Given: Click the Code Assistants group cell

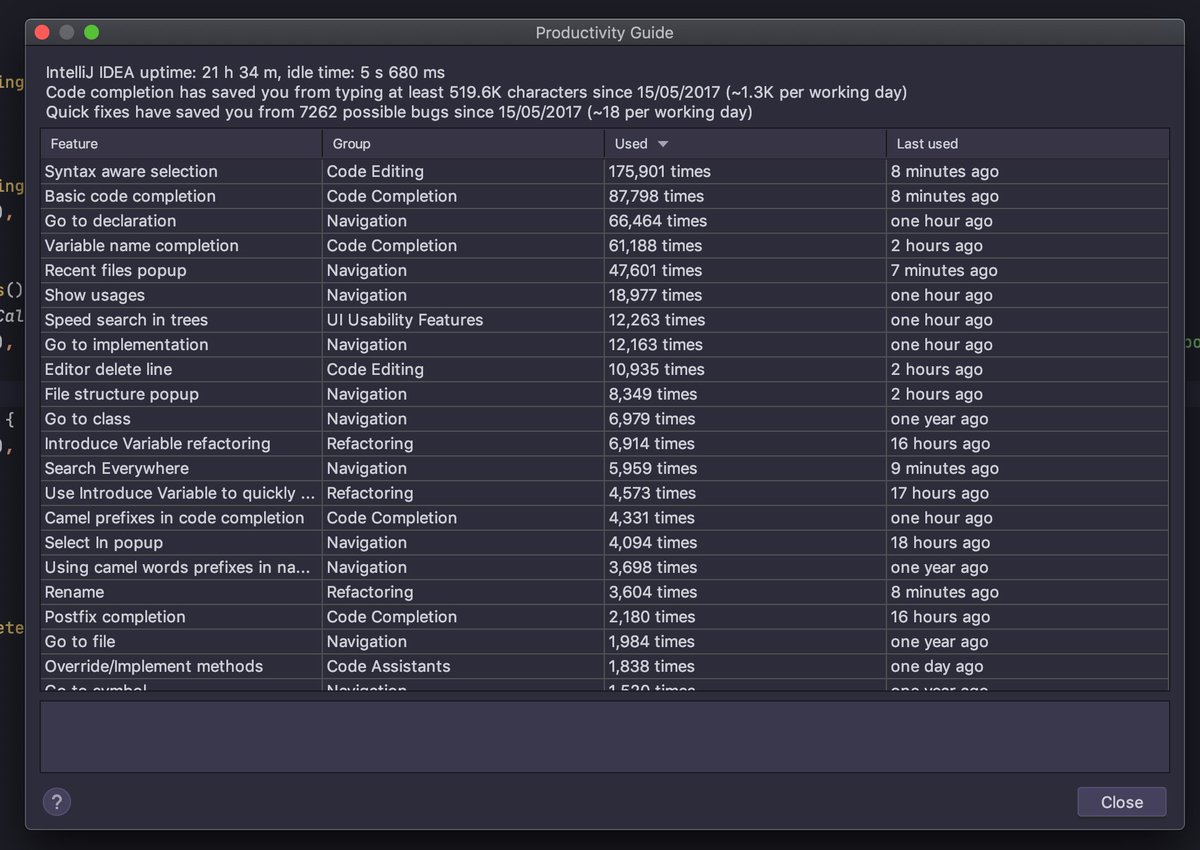Looking at the screenshot, I should click(x=463, y=666).
